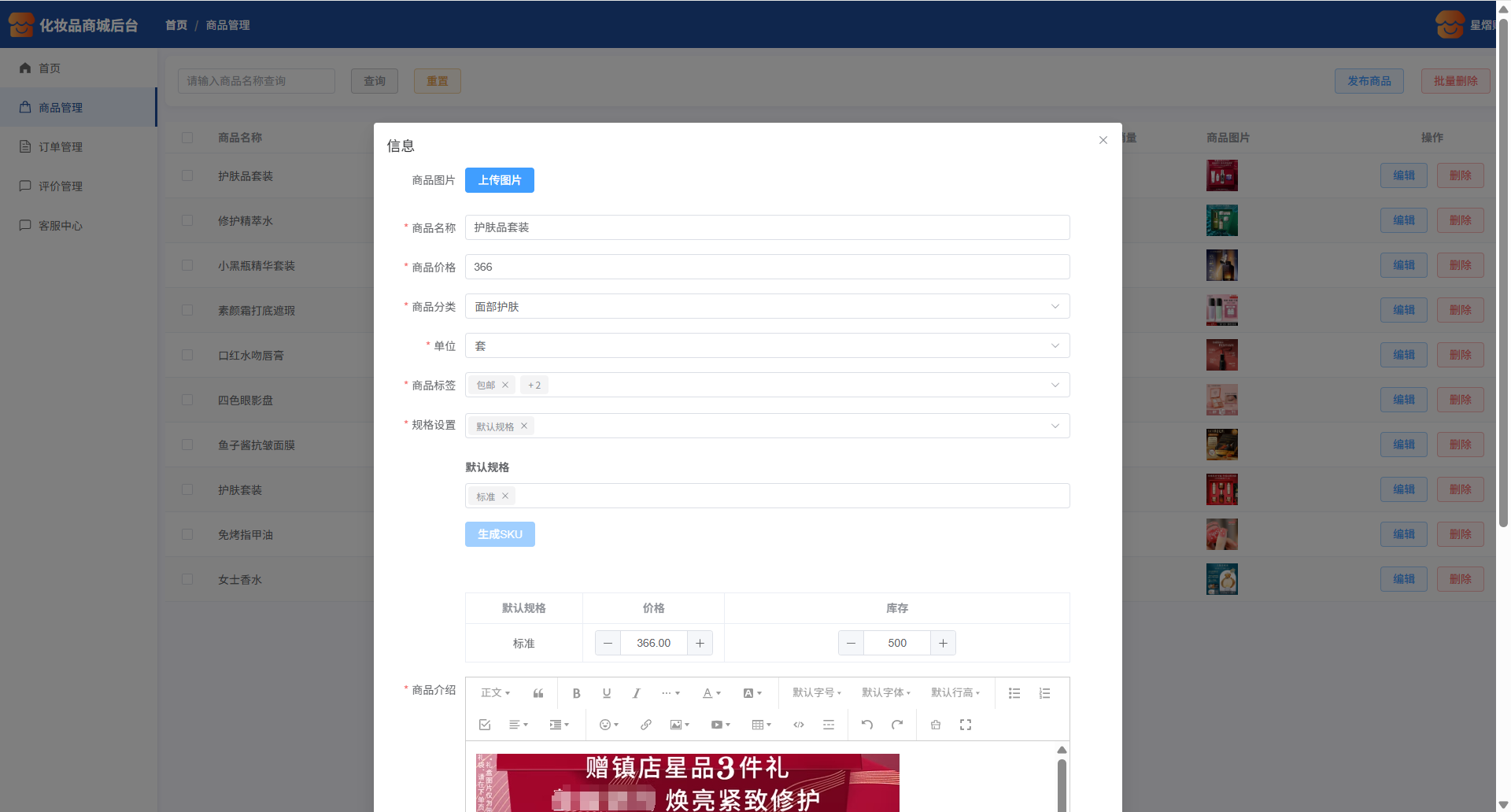The width and height of the screenshot is (1511, 812).
Task: Select all rows with the header checkbox
Action: pyautogui.click(x=187, y=138)
